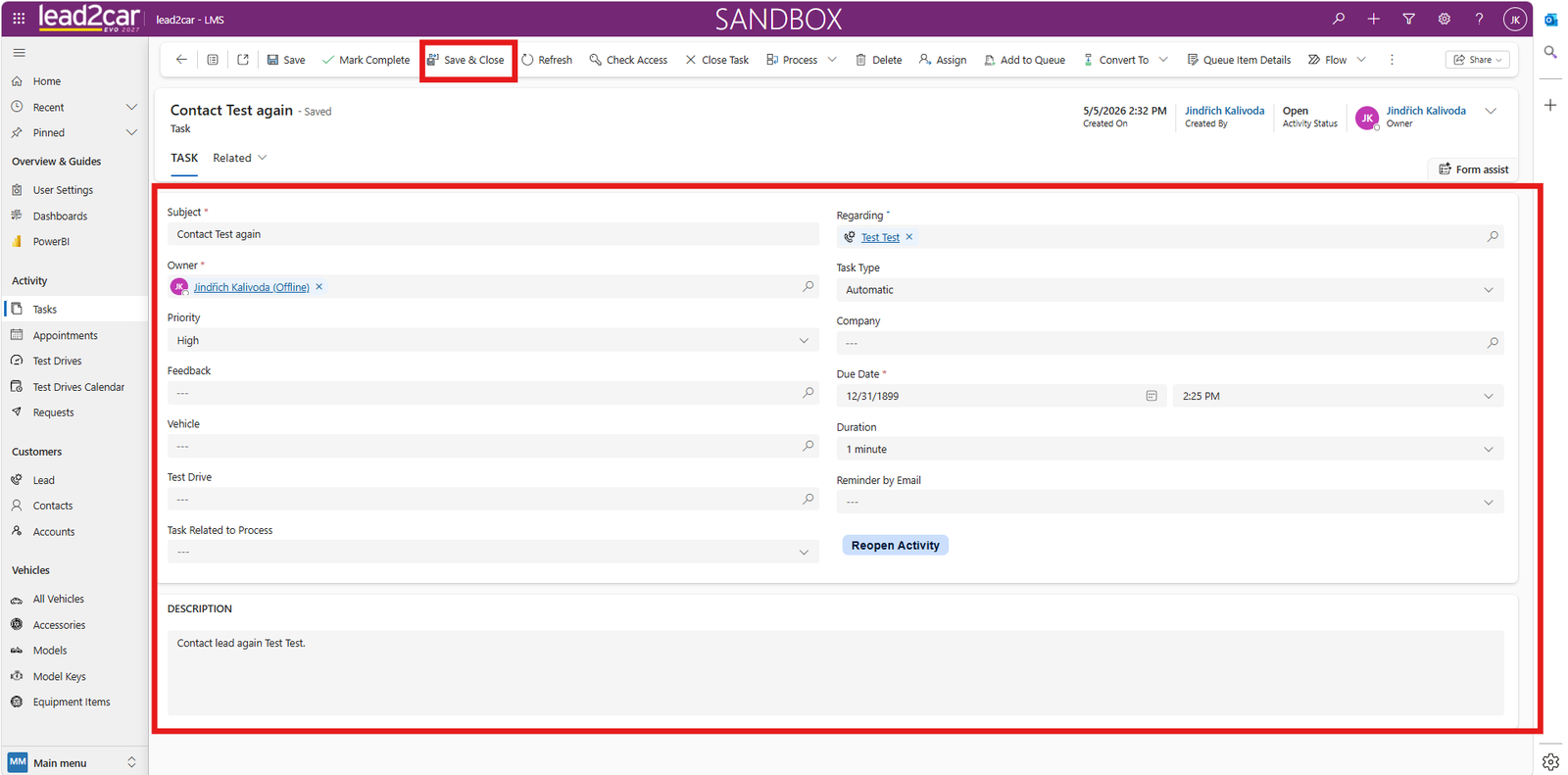Select the TASK tab
Image resolution: width=1568 pixels, height=775 pixels.
pos(184,158)
